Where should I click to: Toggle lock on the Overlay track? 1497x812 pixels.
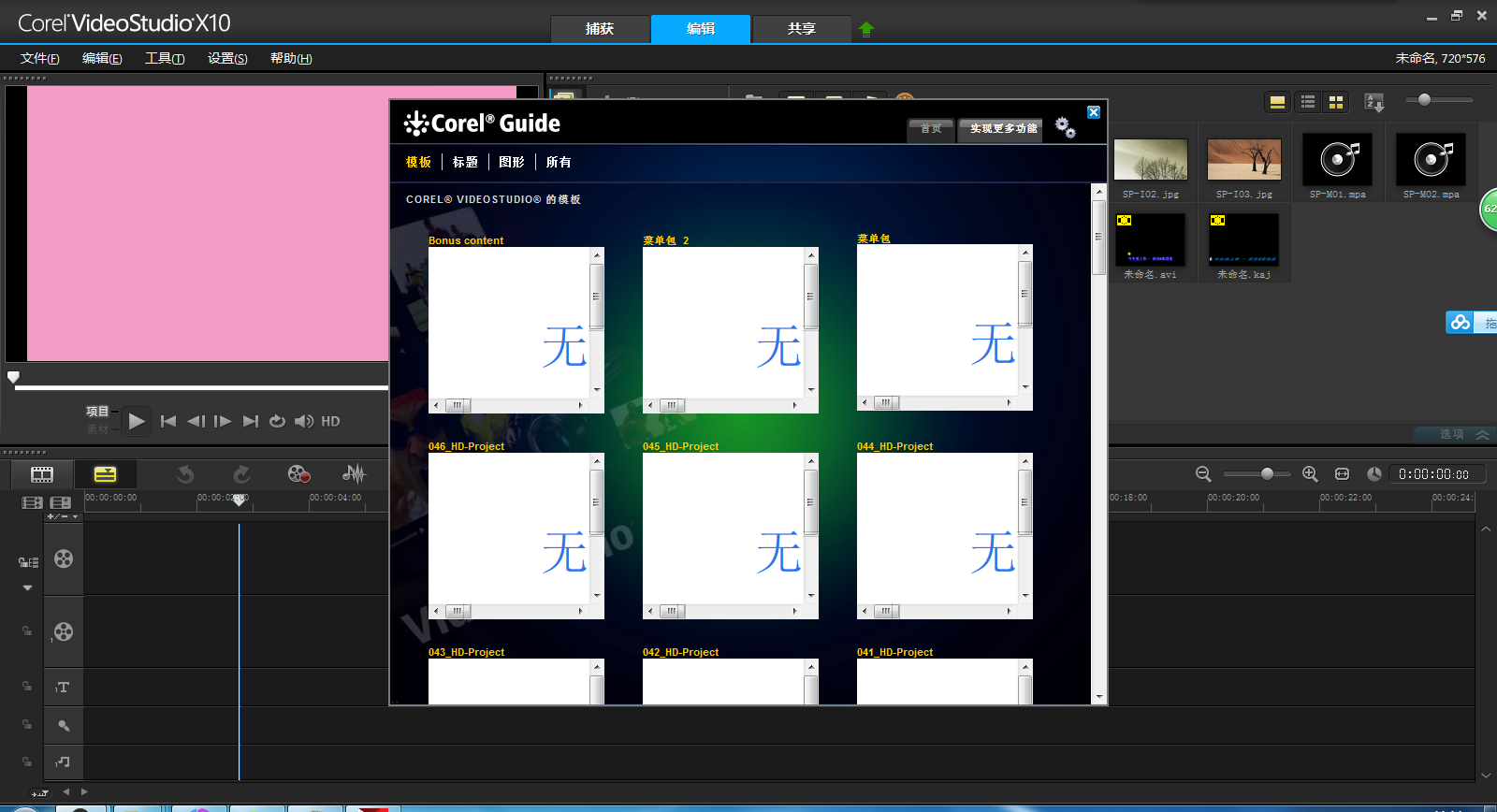pos(27,631)
